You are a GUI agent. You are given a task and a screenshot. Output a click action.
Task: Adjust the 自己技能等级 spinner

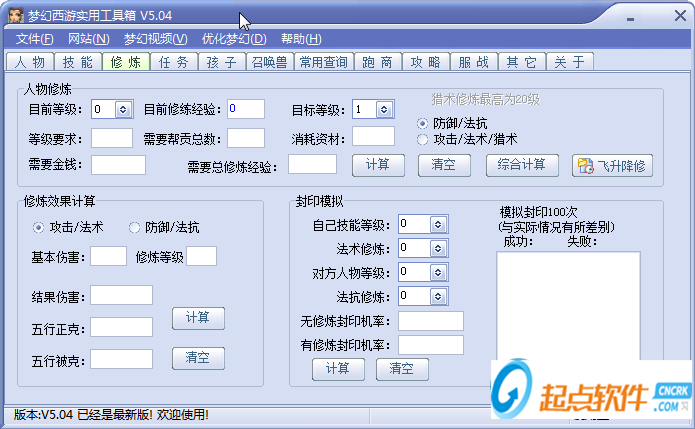(438, 224)
